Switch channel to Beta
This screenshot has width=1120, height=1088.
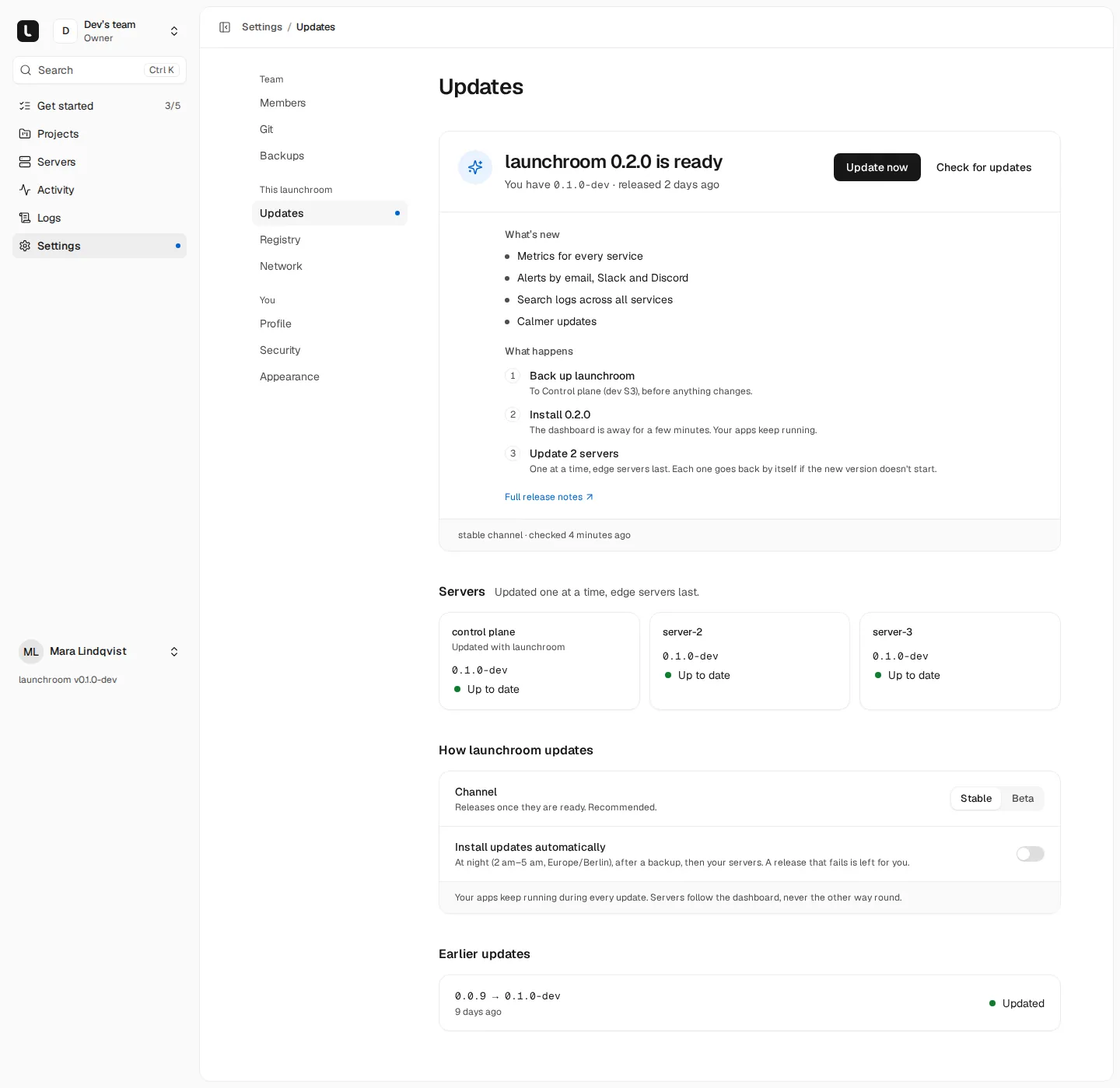[x=1023, y=799]
